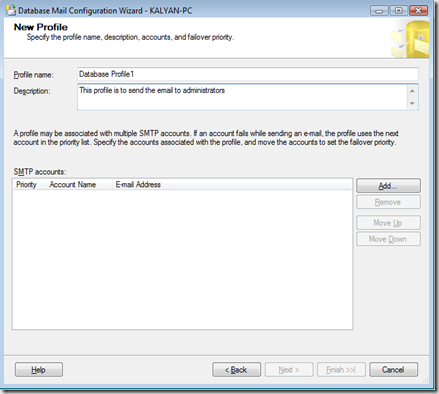
Task: Click the Move Down button
Action: click(x=388, y=239)
